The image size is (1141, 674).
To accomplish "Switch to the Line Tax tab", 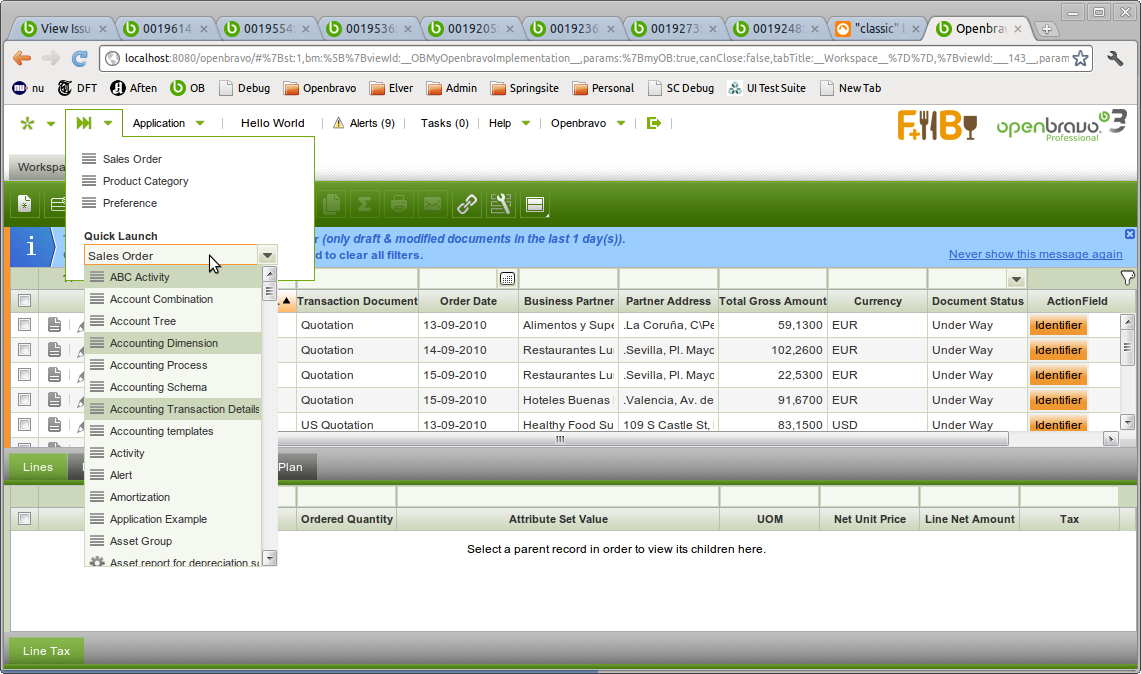I will [46, 651].
